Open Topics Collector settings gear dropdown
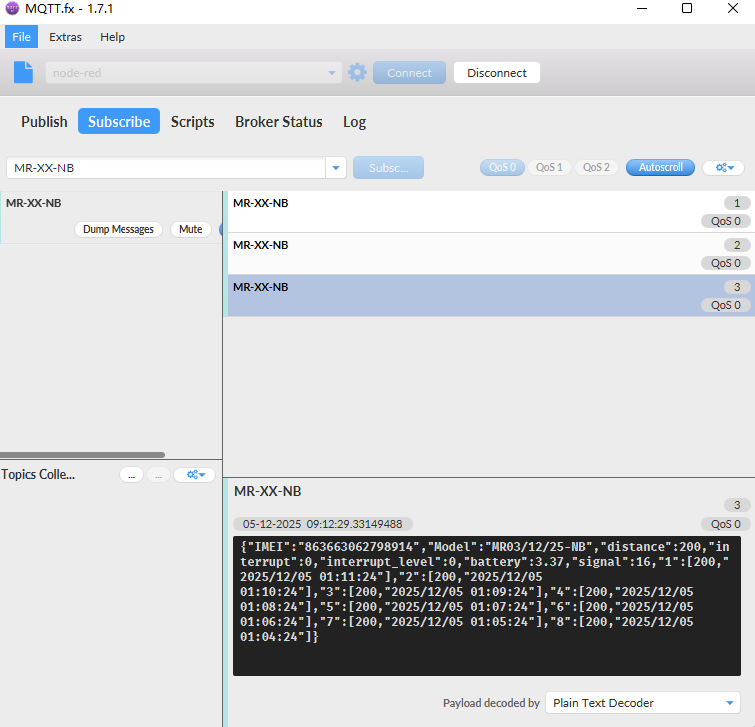This screenshot has height=727, width=755. pos(195,475)
